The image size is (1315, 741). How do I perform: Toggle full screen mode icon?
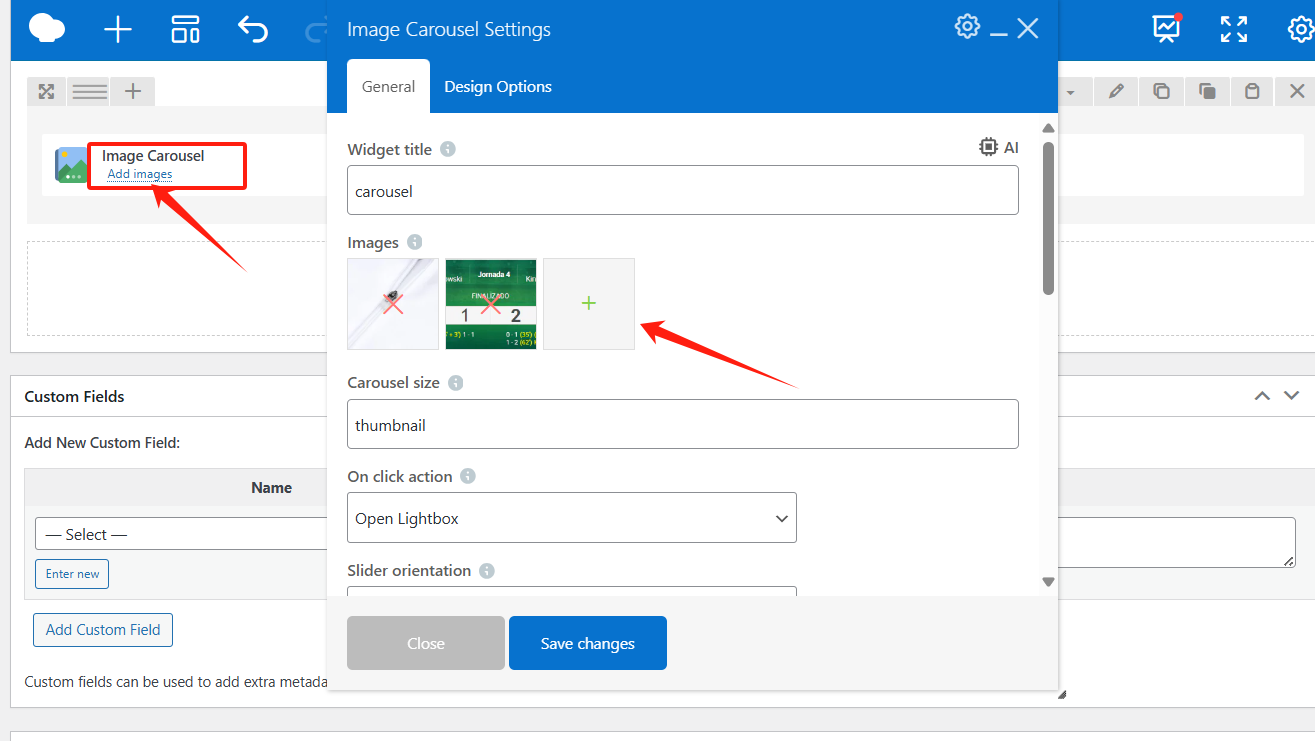(x=1234, y=29)
